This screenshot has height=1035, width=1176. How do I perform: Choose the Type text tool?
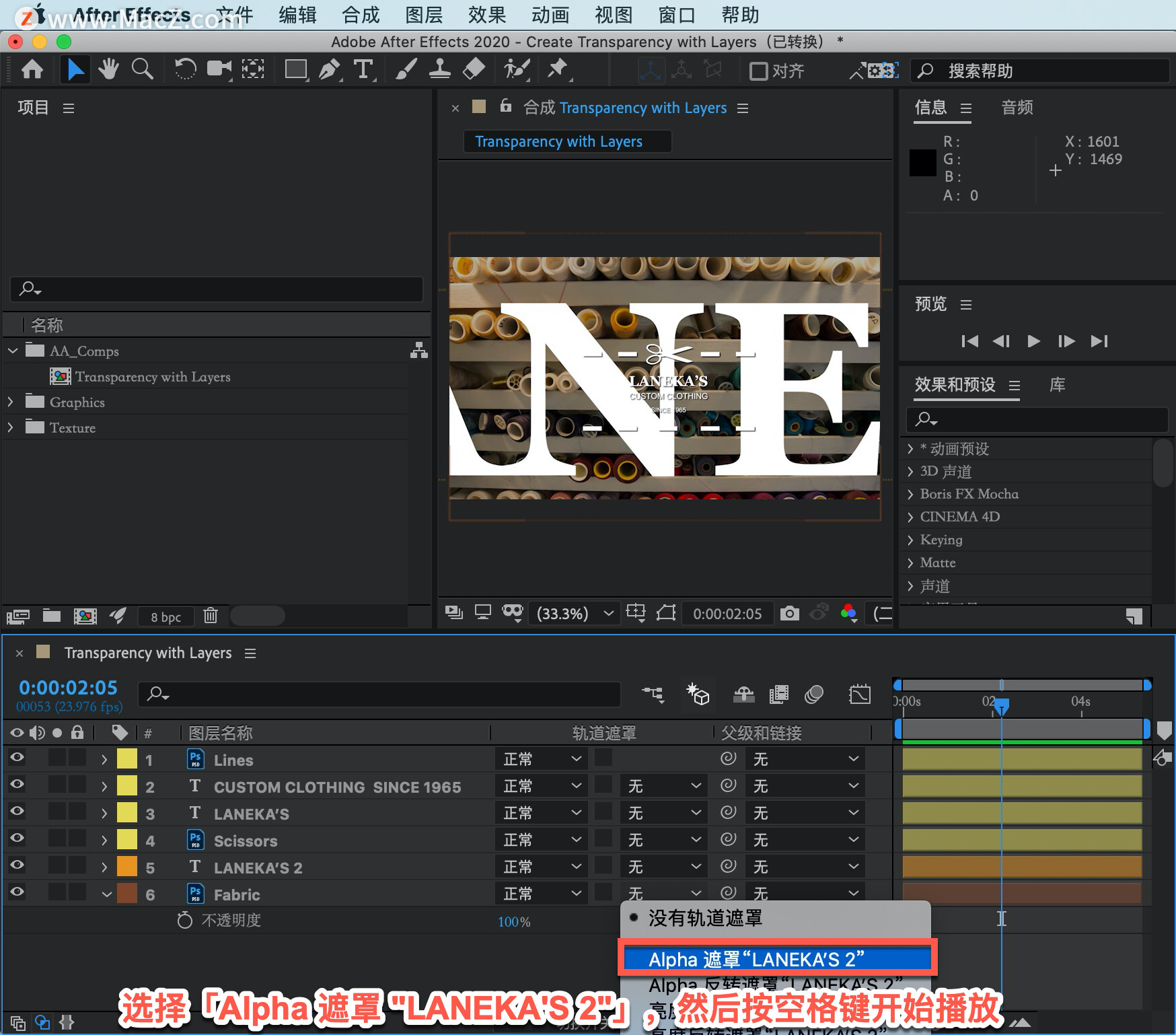(363, 69)
